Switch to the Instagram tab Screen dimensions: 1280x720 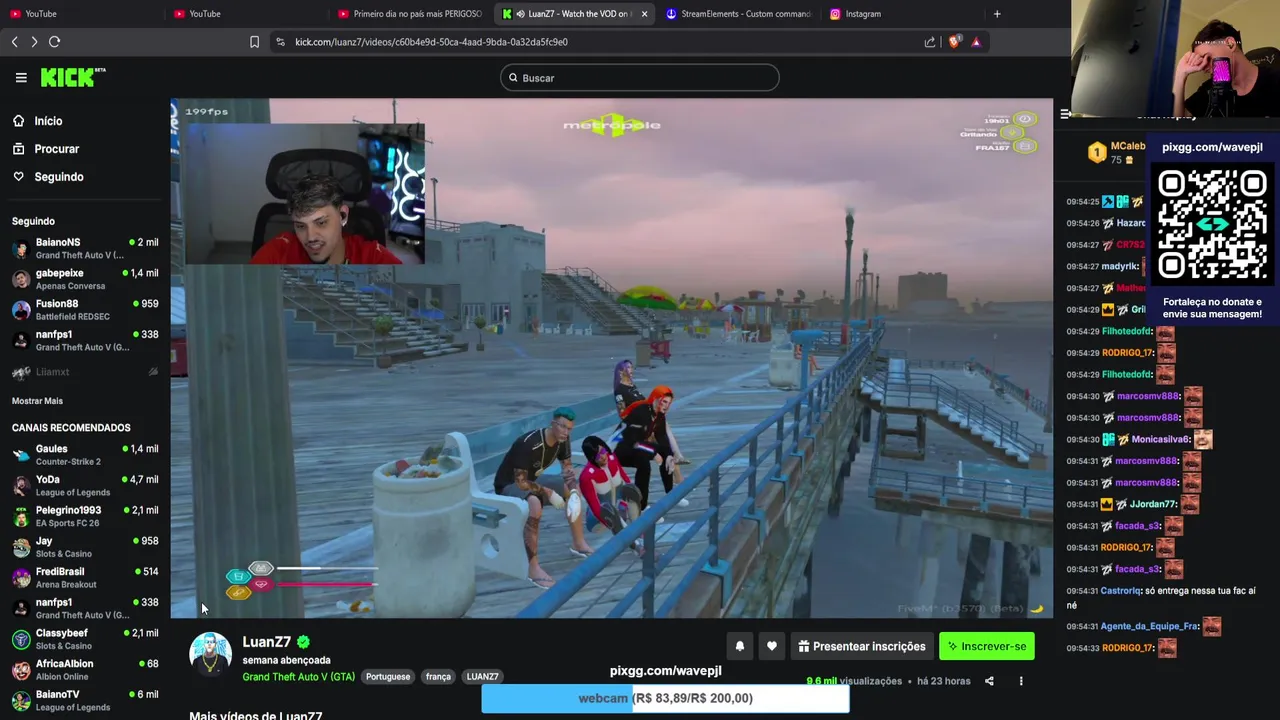coord(900,14)
